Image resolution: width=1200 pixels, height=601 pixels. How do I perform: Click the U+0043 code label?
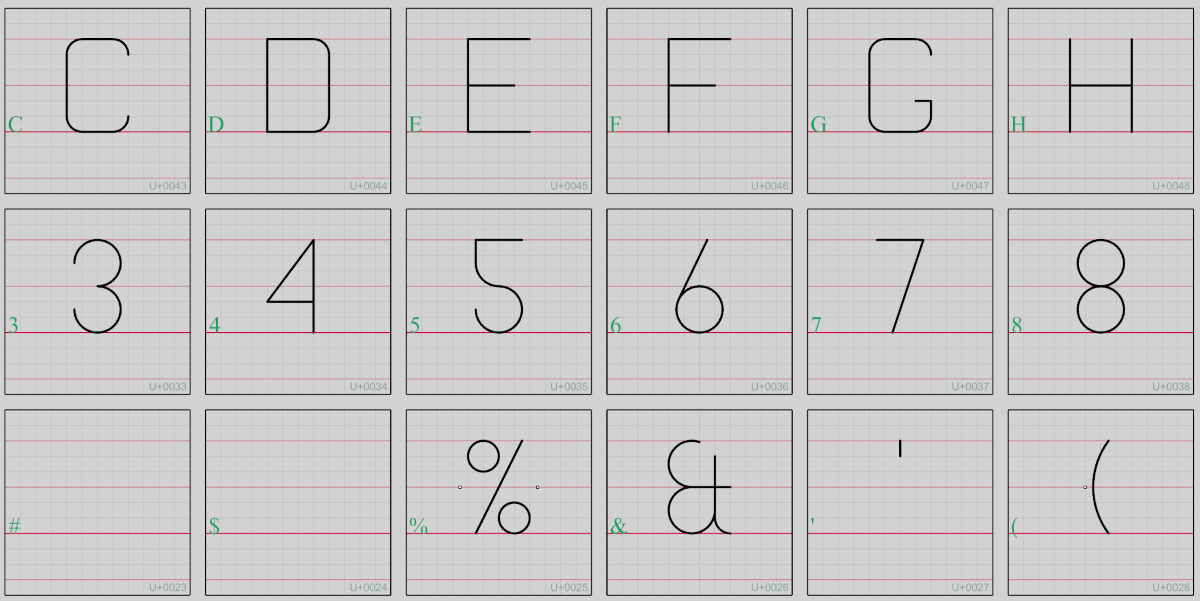[168, 186]
